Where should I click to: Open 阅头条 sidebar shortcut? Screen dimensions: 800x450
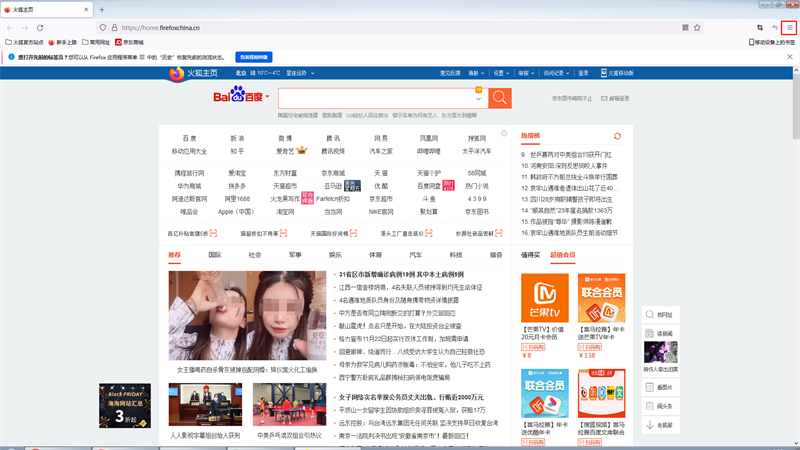pyautogui.click(x=660, y=406)
